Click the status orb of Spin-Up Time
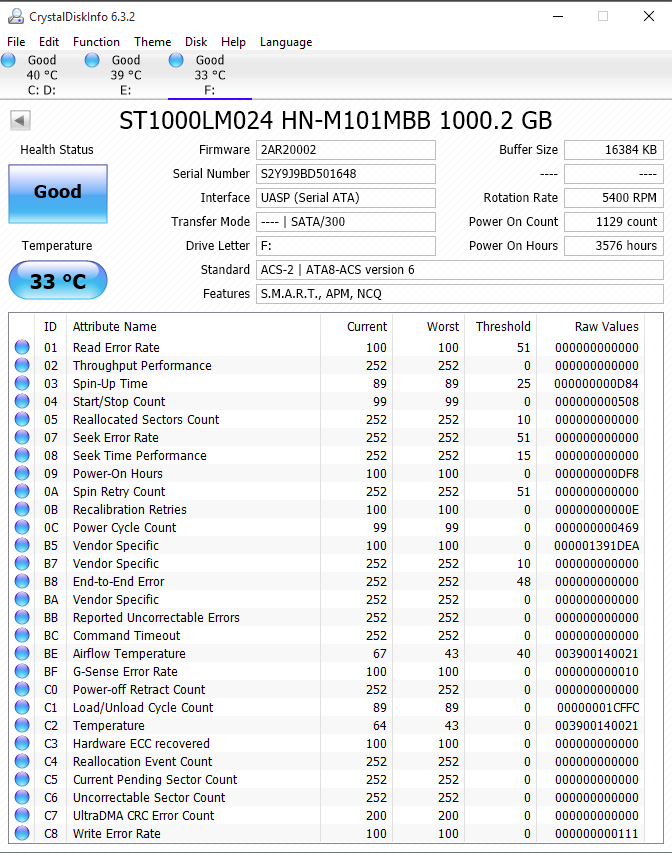 pos(22,383)
